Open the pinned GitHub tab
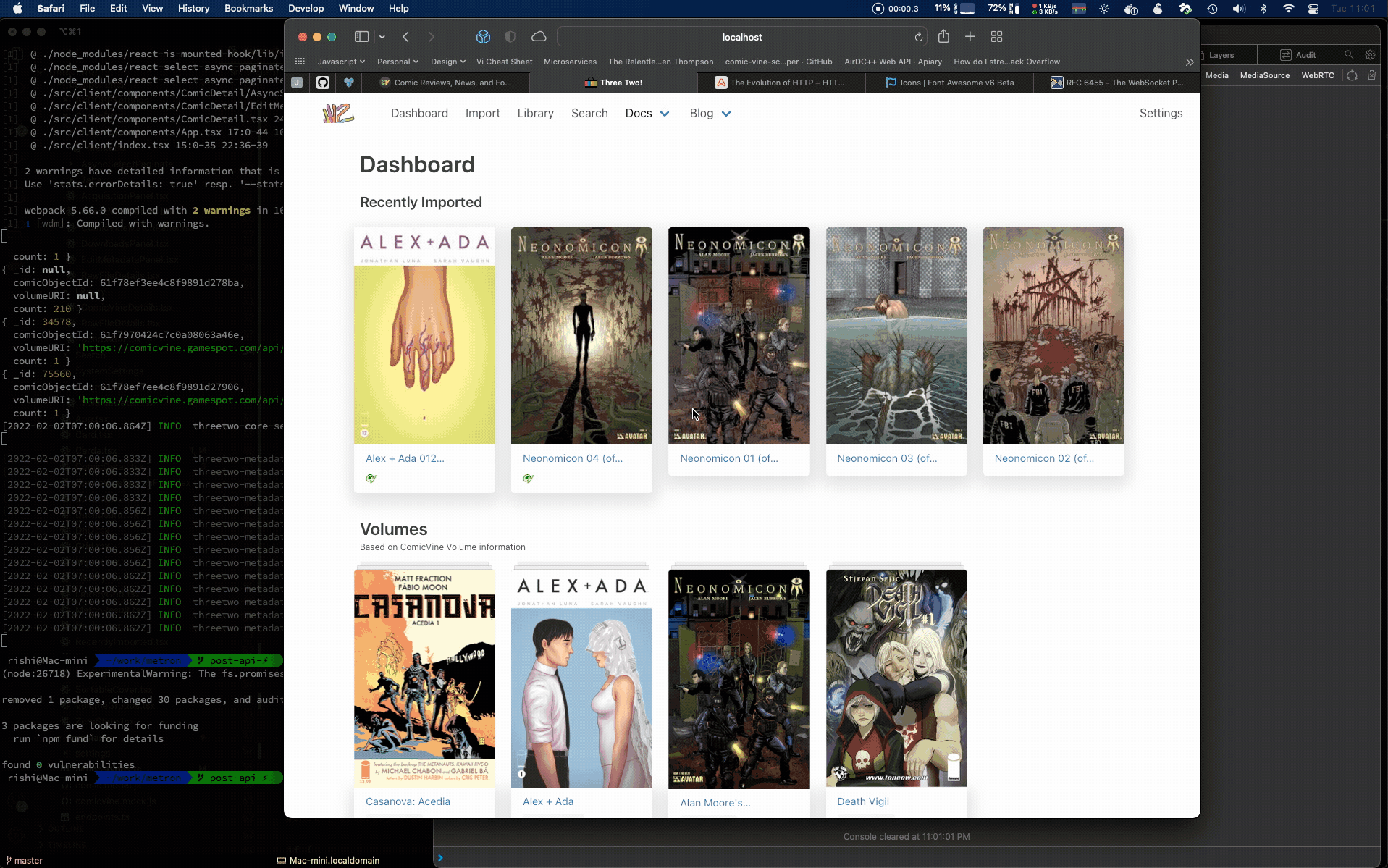 (323, 83)
